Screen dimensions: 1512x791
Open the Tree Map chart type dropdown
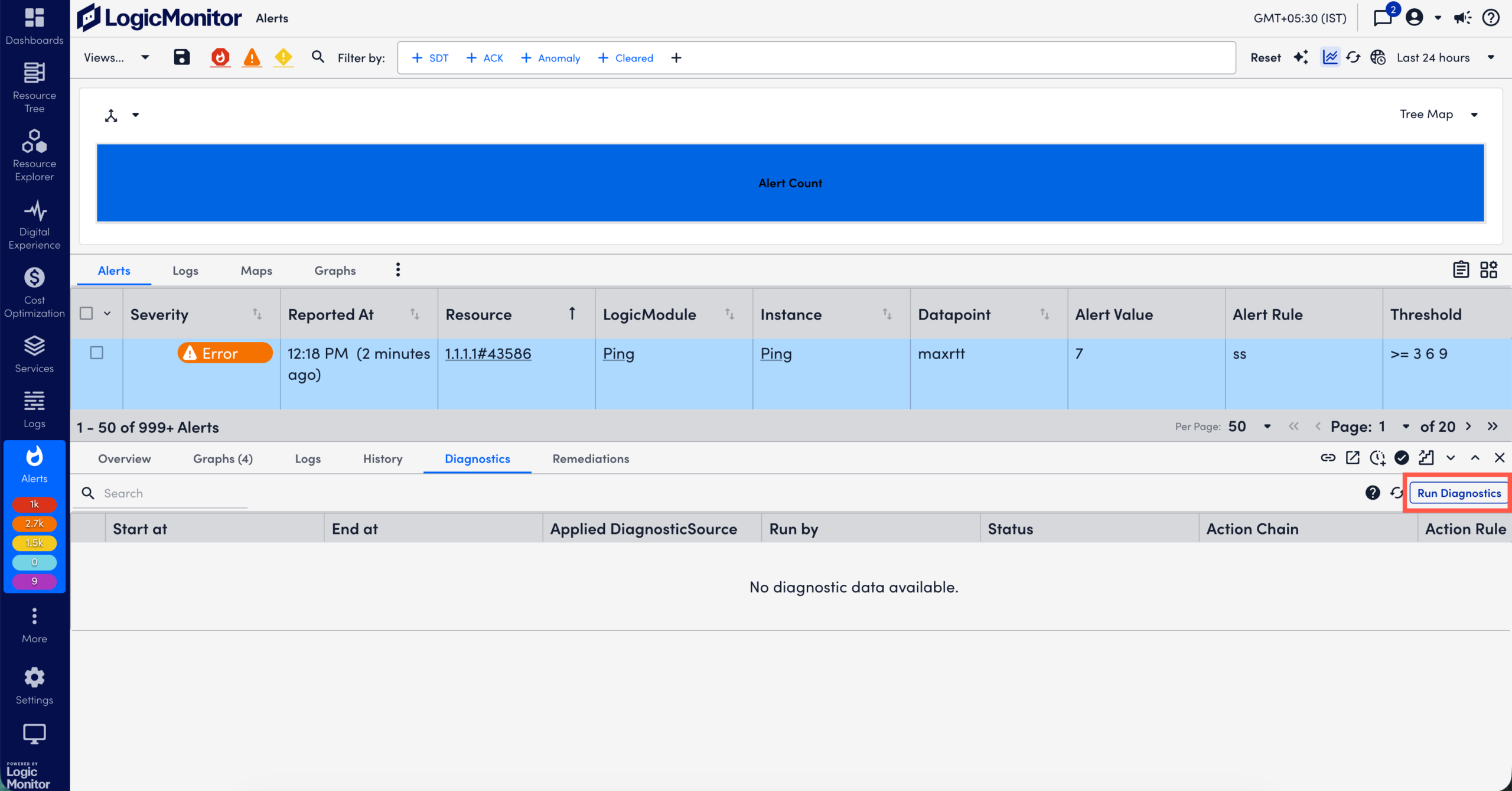(1438, 114)
